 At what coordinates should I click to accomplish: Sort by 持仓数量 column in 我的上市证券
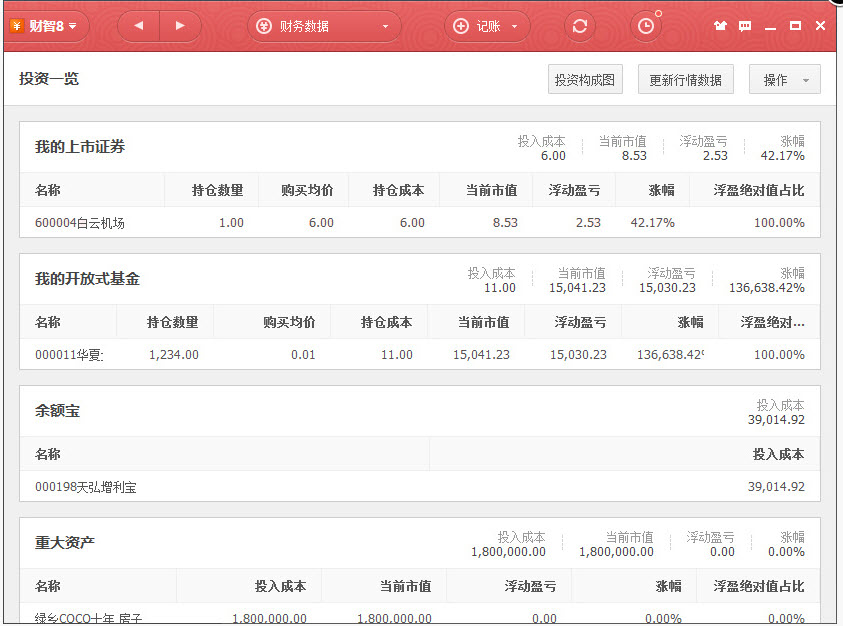[218, 190]
